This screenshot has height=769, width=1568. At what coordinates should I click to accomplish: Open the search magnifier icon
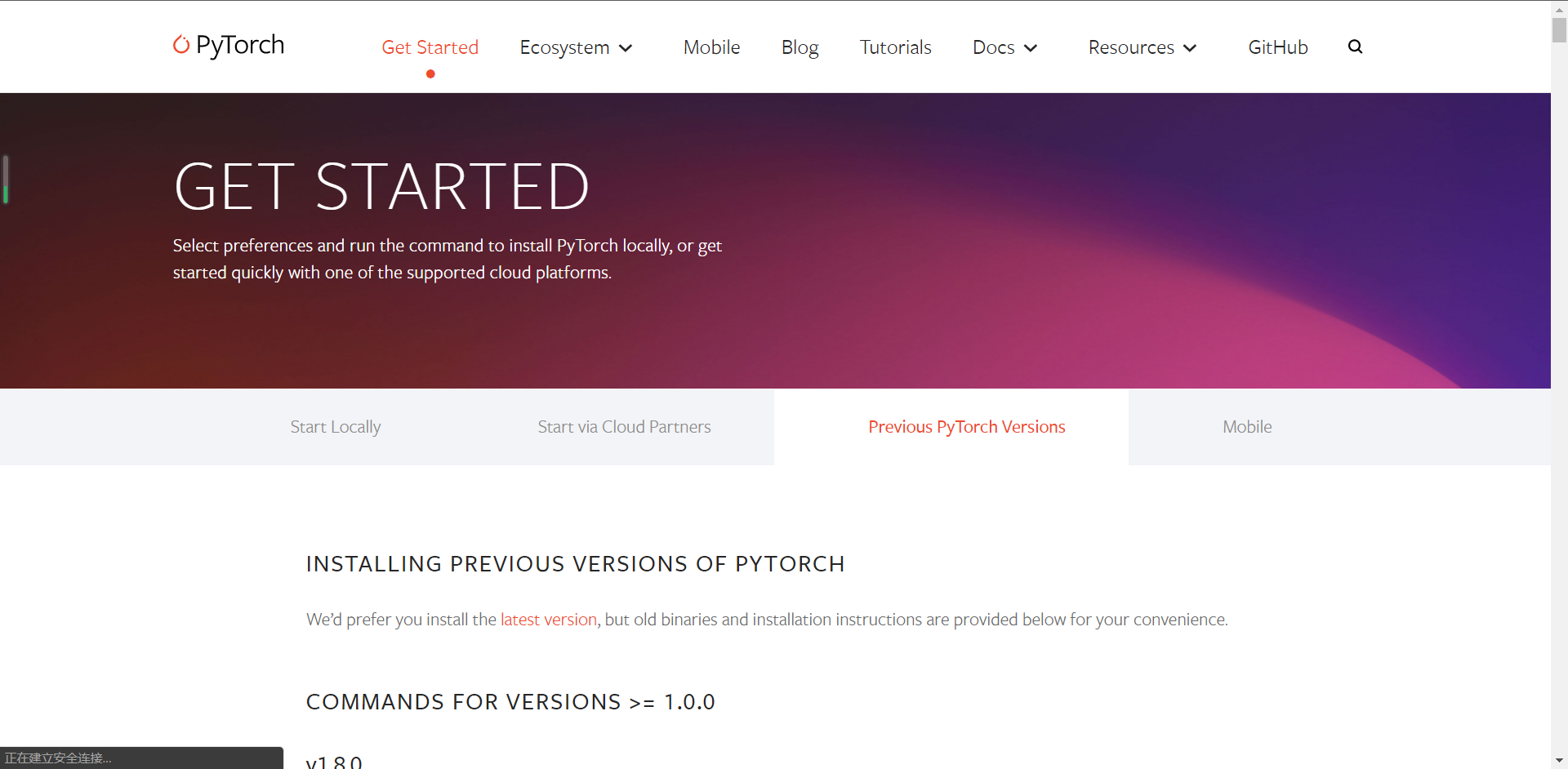(1355, 47)
